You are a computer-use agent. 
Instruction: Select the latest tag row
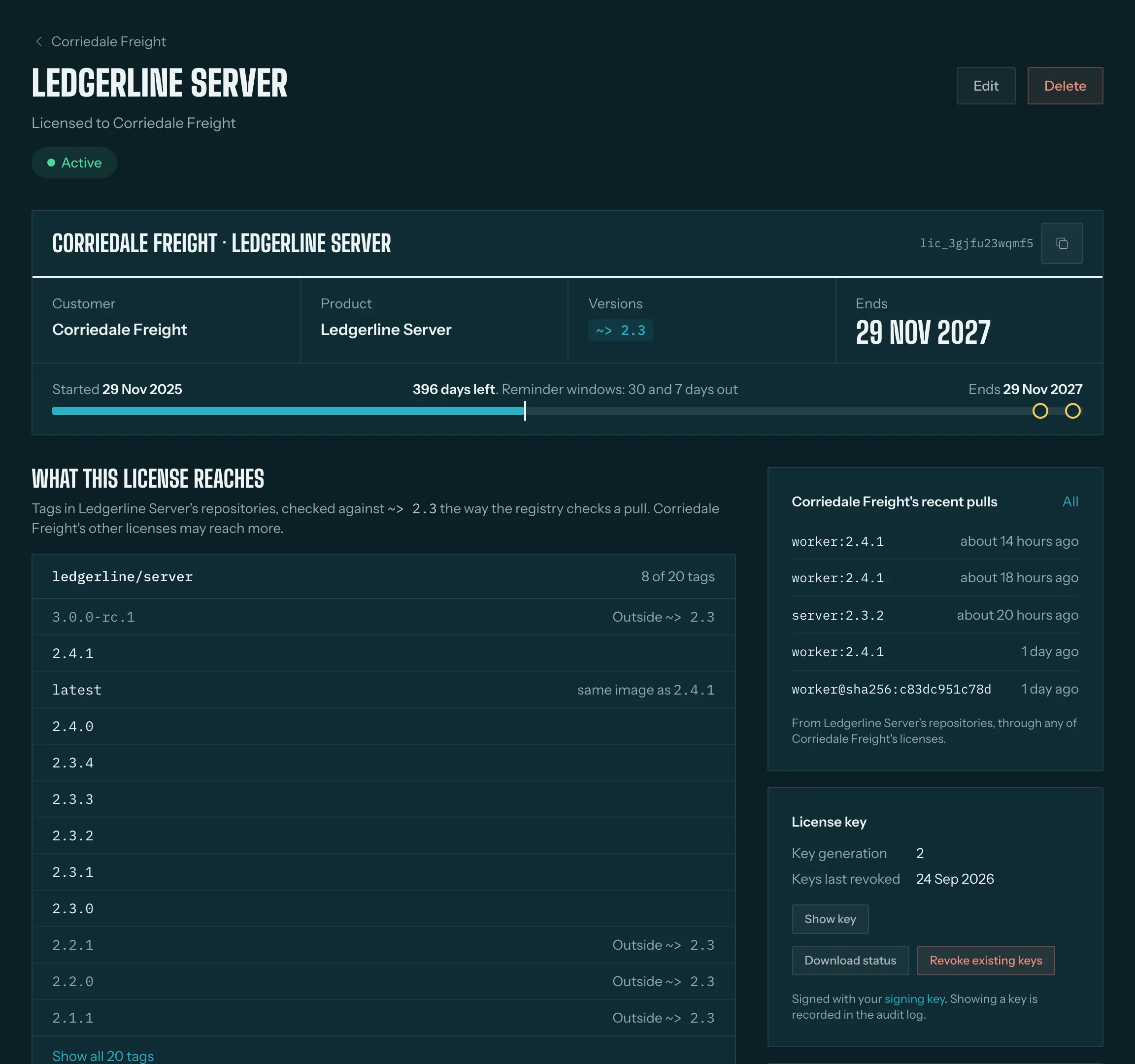[384, 690]
